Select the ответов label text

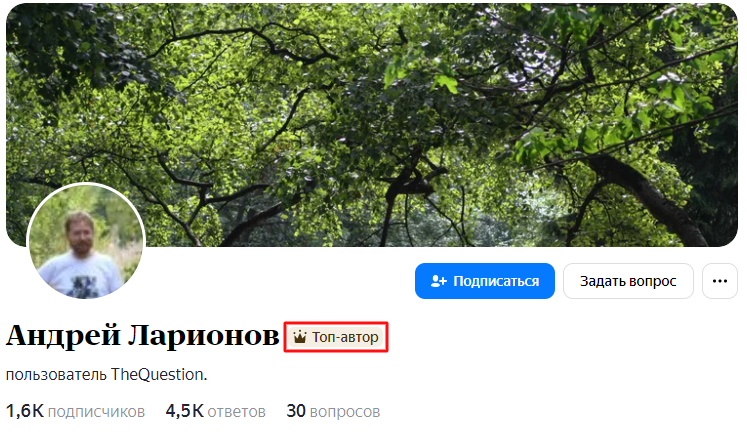(237, 412)
